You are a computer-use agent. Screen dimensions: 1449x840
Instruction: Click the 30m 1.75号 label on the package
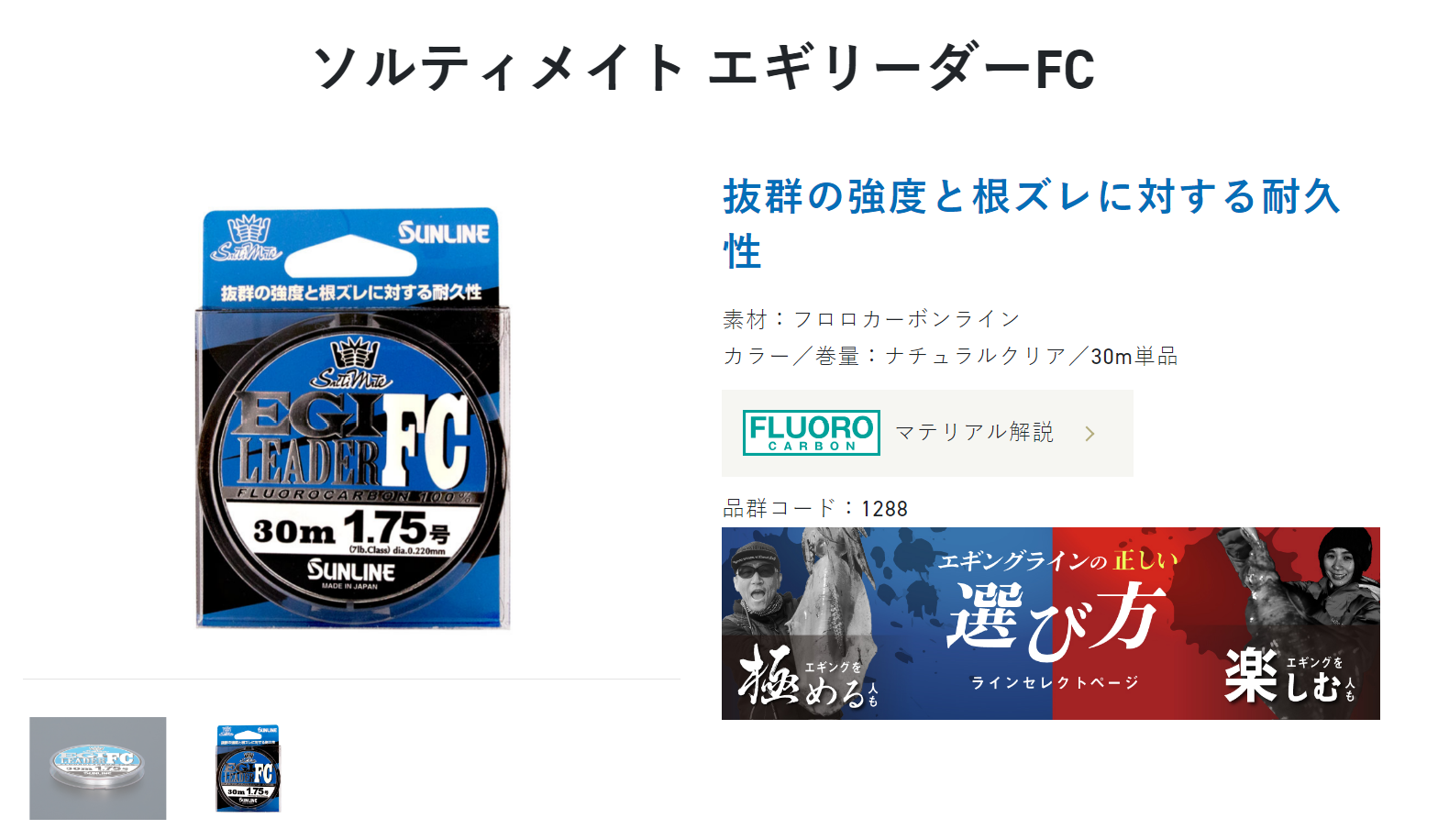[351, 530]
